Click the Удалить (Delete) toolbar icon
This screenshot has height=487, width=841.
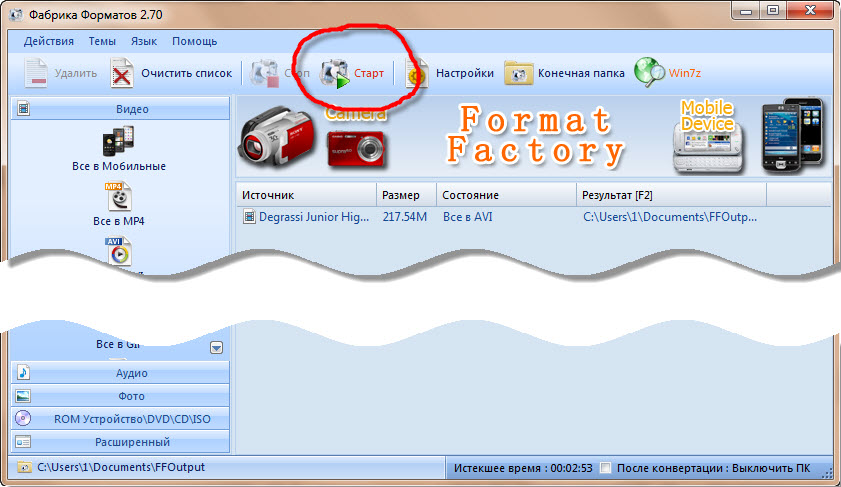(x=36, y=73)
